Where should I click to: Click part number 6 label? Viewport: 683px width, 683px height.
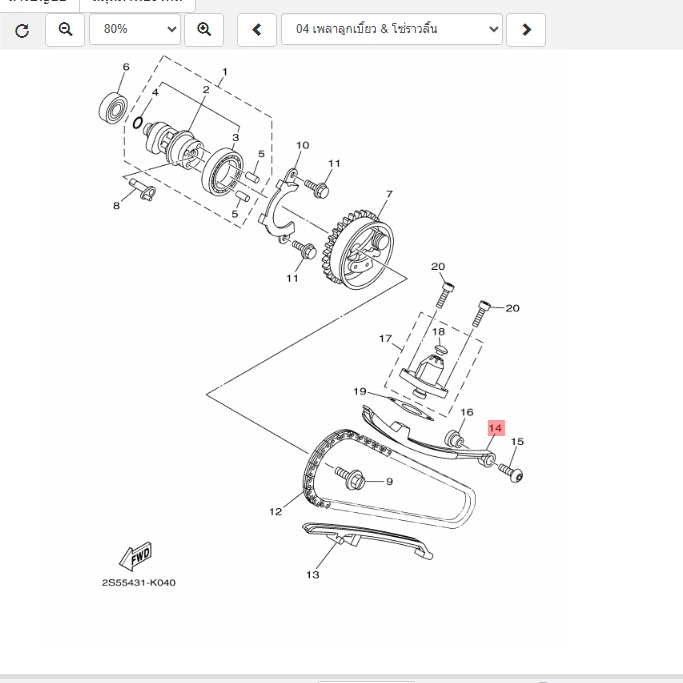[126, 67]
